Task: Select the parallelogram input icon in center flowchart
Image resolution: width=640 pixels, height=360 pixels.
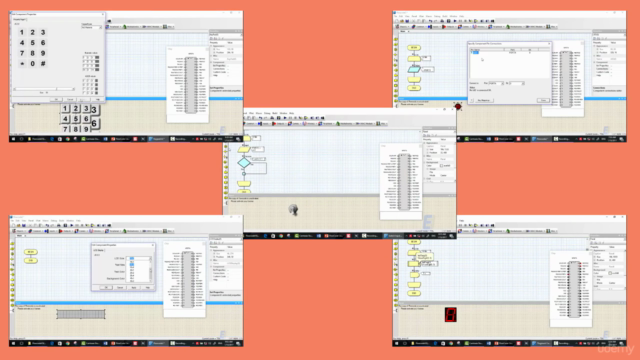Action: click(244, 150)
